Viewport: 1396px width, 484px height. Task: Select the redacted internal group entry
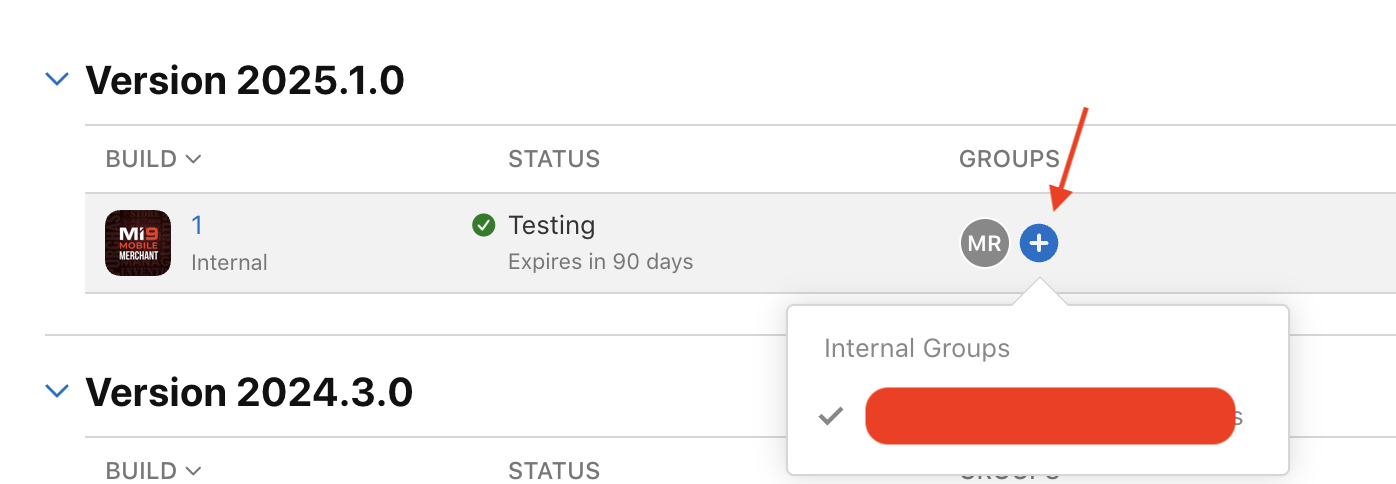1050,416
